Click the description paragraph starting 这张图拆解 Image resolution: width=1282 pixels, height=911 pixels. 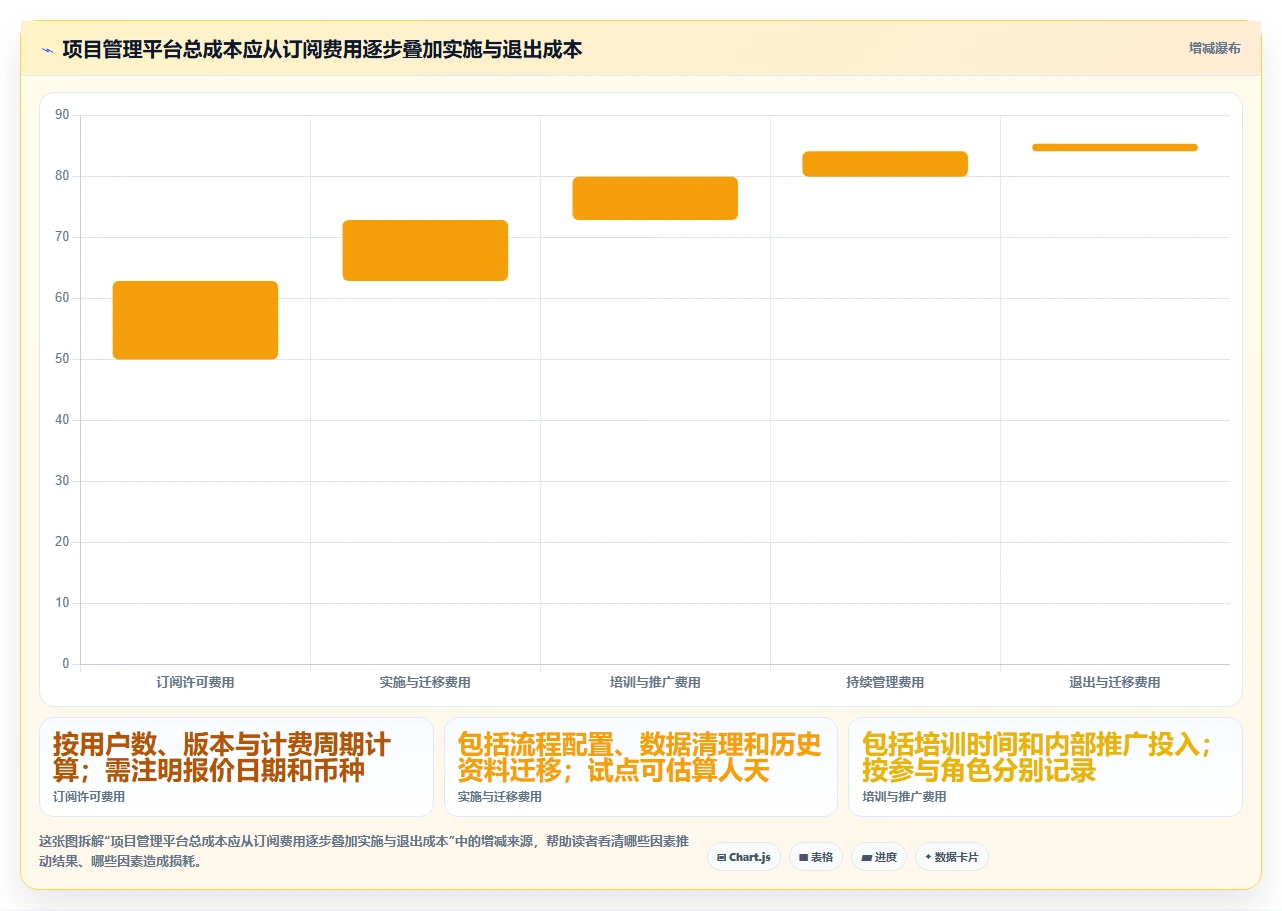[x=364, y=852]
